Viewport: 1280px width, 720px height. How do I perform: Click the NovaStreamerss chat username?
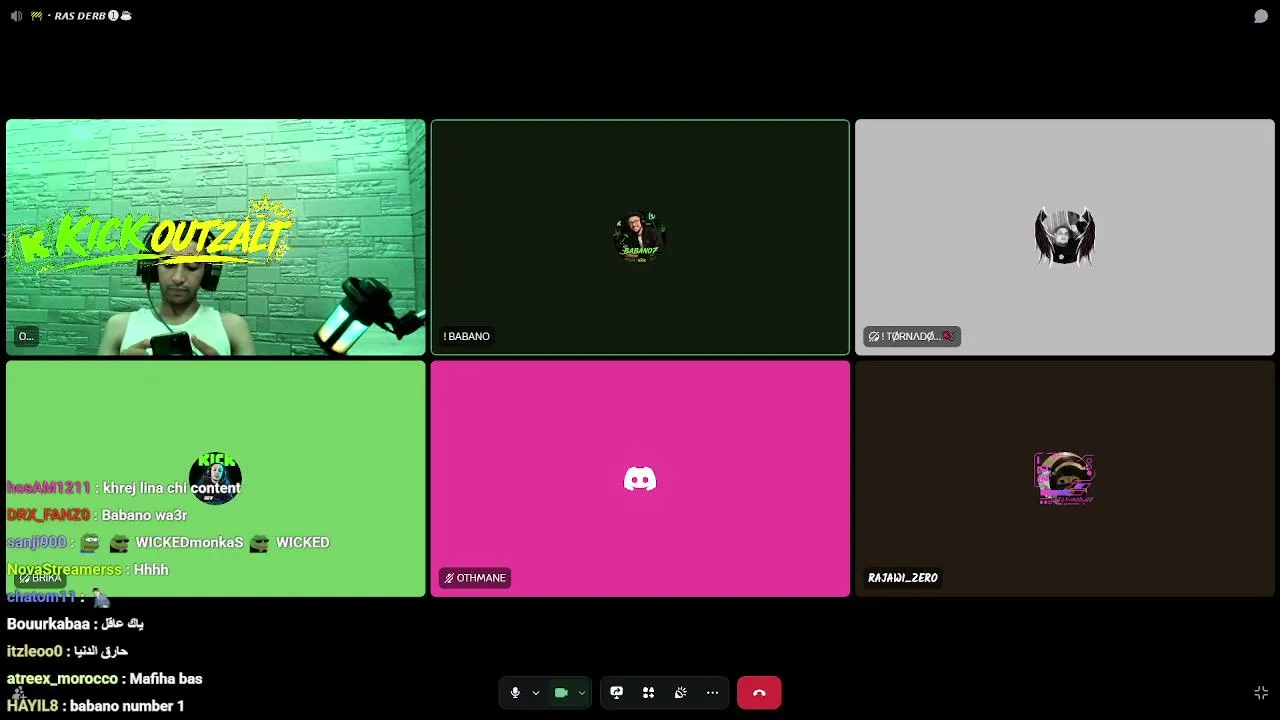pos(64,569)
